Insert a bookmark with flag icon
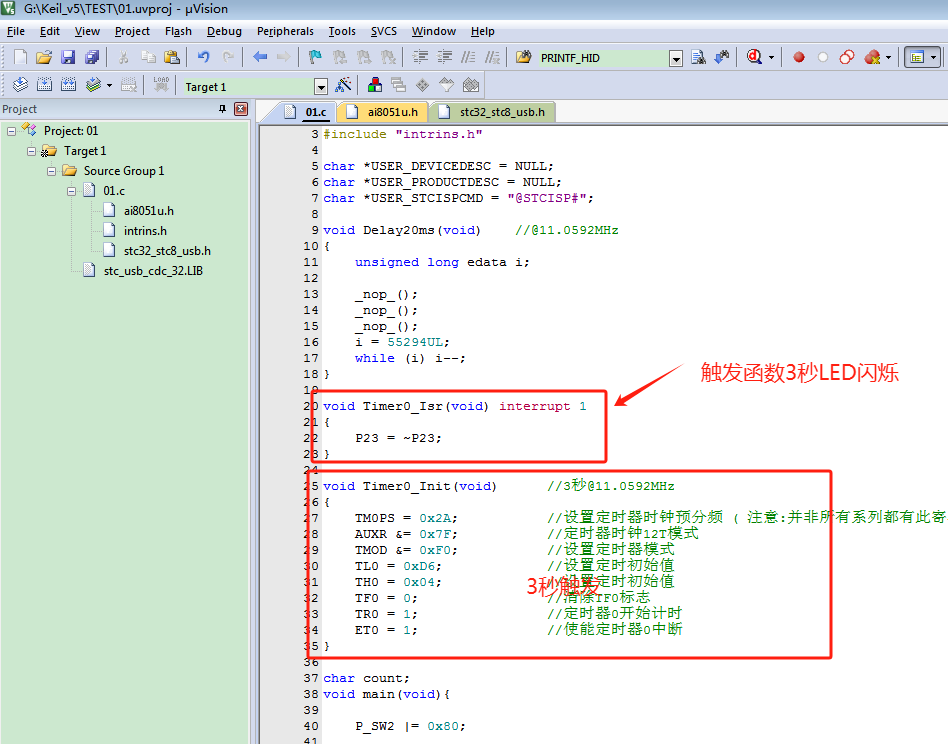This screenshot has height=744, width=948. (315, 57)
